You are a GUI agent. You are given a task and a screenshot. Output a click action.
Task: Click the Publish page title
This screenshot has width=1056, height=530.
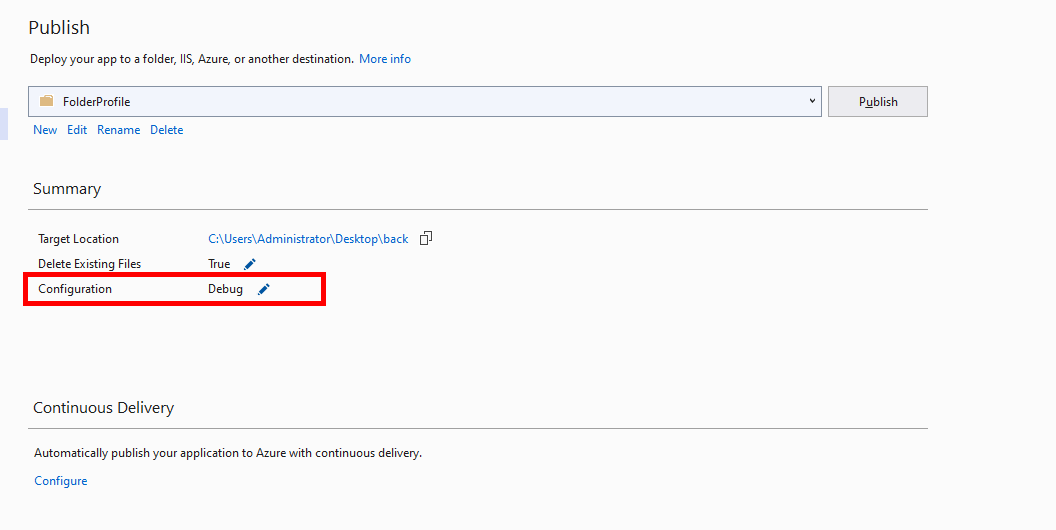[x=59, y=28]
